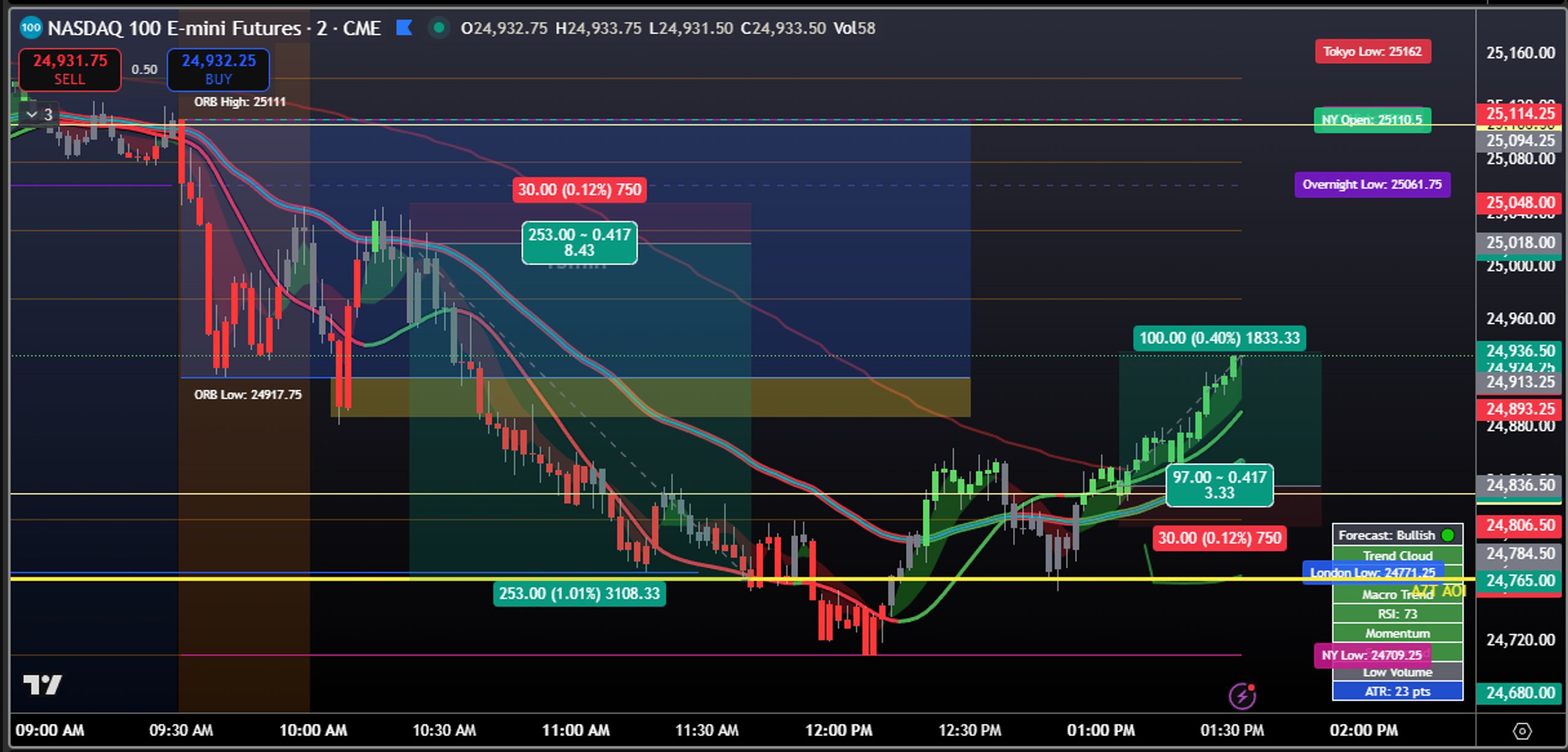Select the long position's 30.00 (0.12%) 750 stop label
Viewport: 1568px width, 752px height.
tap(1219, 538)
